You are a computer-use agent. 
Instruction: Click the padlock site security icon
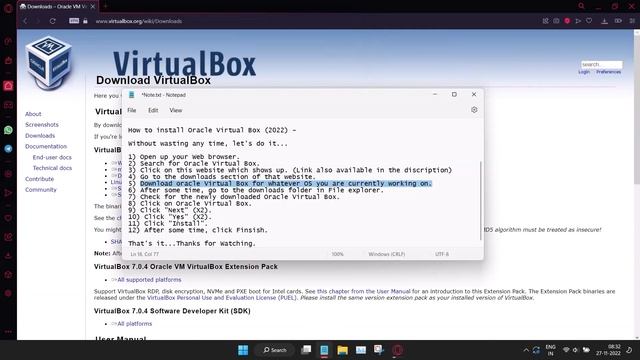point(85,21)
